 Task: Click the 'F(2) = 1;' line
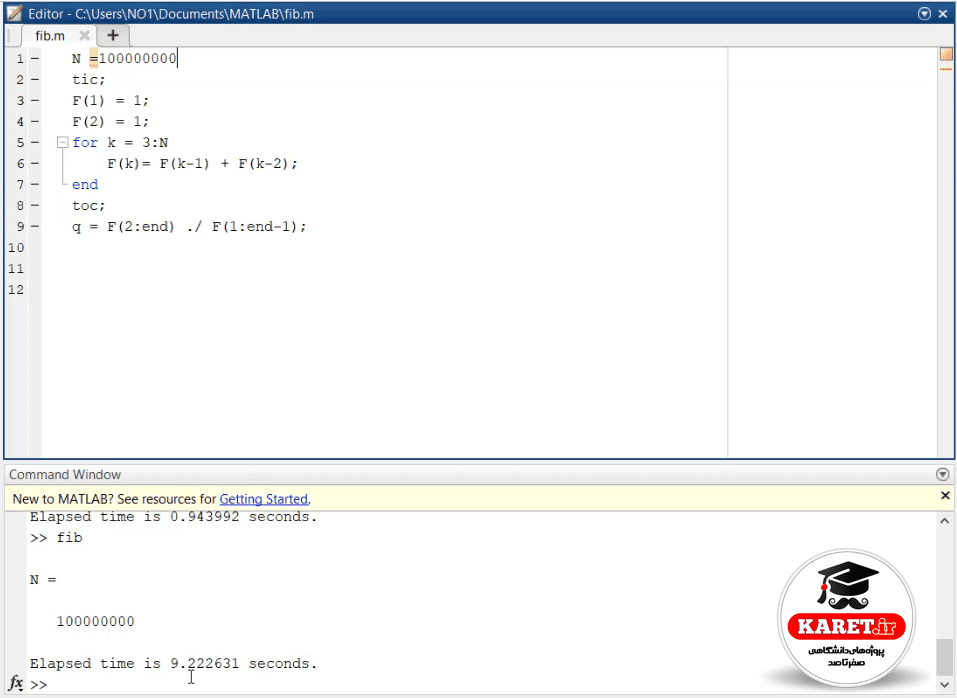pos(110,121)
